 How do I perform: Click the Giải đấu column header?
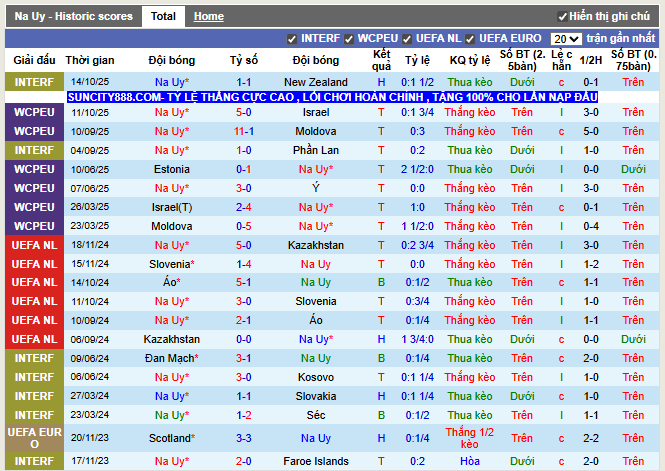[x=34, y=60]
